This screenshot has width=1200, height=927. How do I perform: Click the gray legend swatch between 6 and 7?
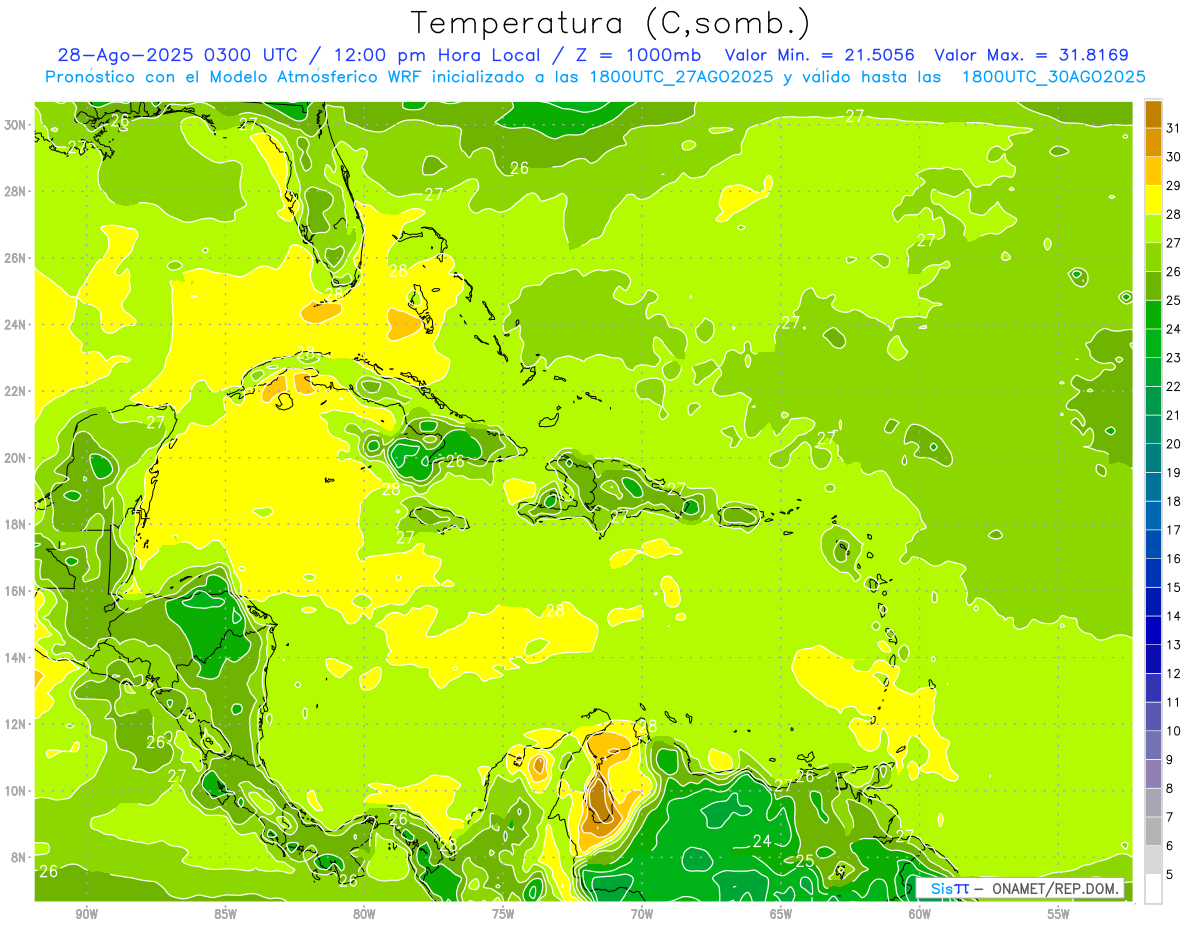1153,831
